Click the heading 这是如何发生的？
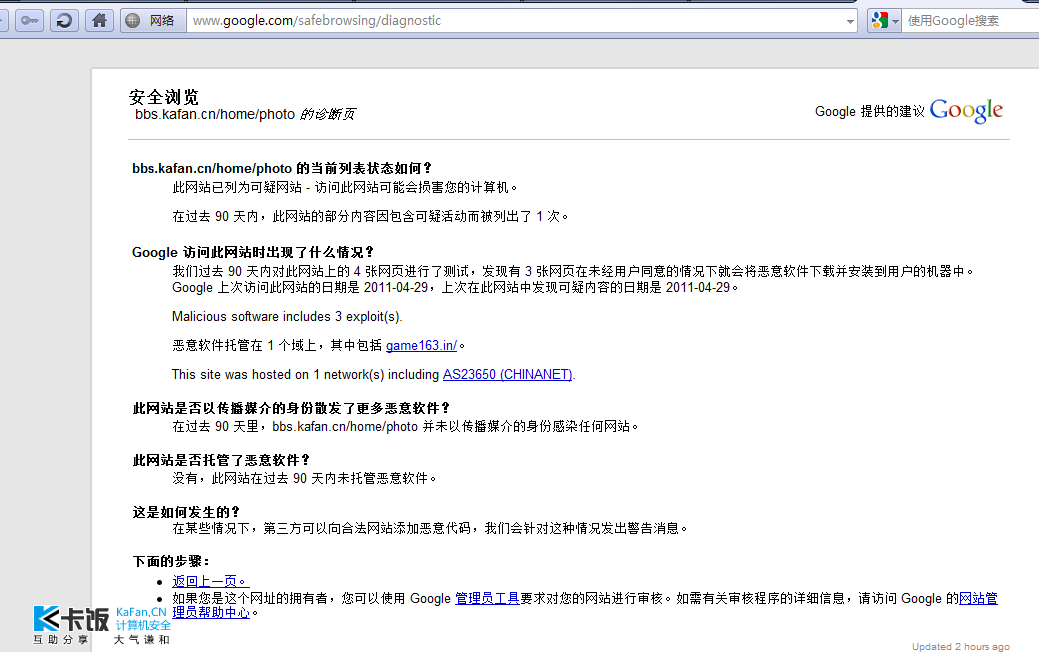The width and height of the screenshot is (1039, 652). (x=186, y=512)
